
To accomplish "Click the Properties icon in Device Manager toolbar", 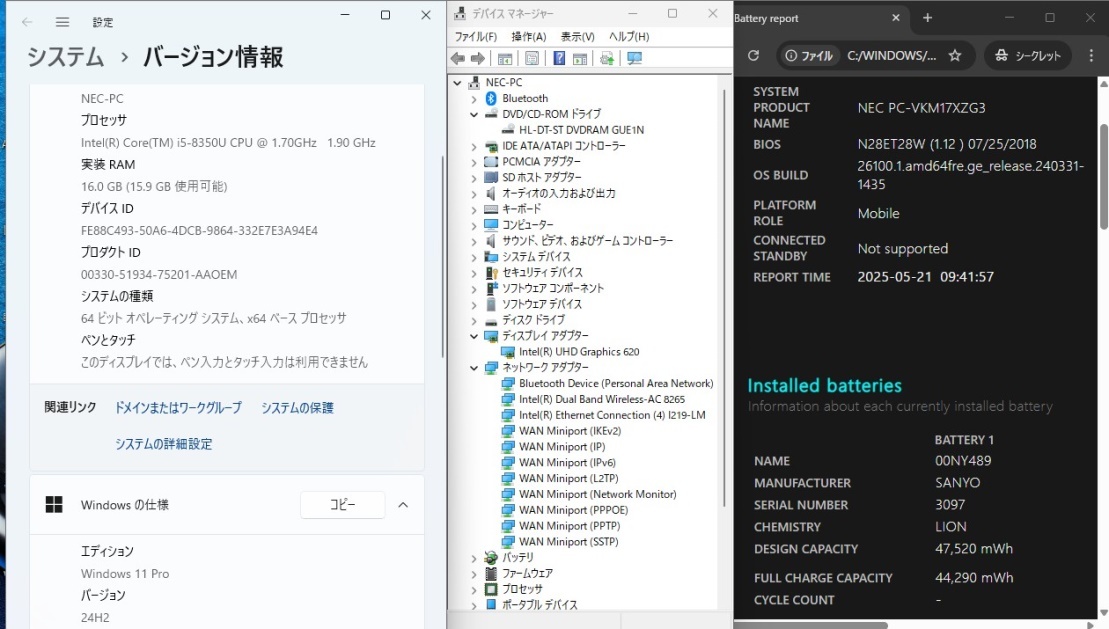I will click(532, 59).
